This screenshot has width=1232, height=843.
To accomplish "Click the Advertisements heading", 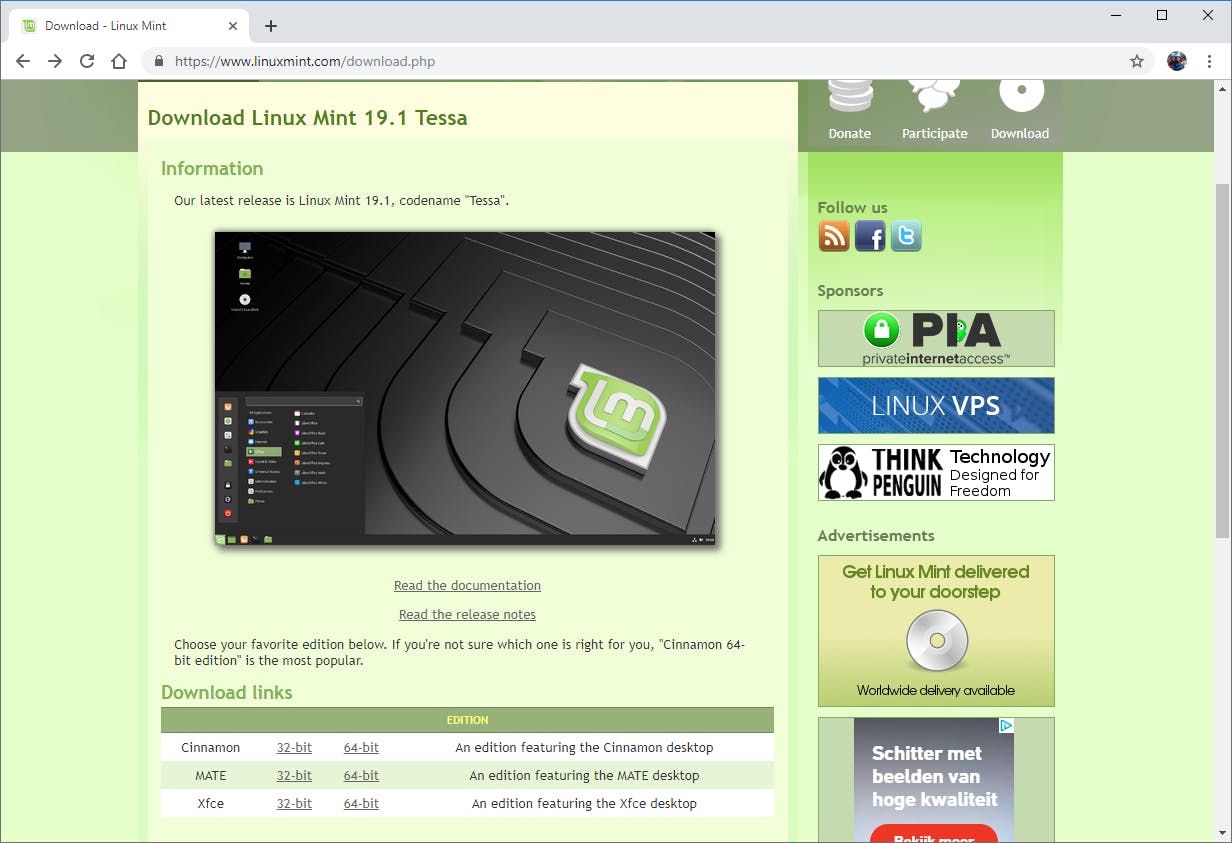I will point(876,536).
